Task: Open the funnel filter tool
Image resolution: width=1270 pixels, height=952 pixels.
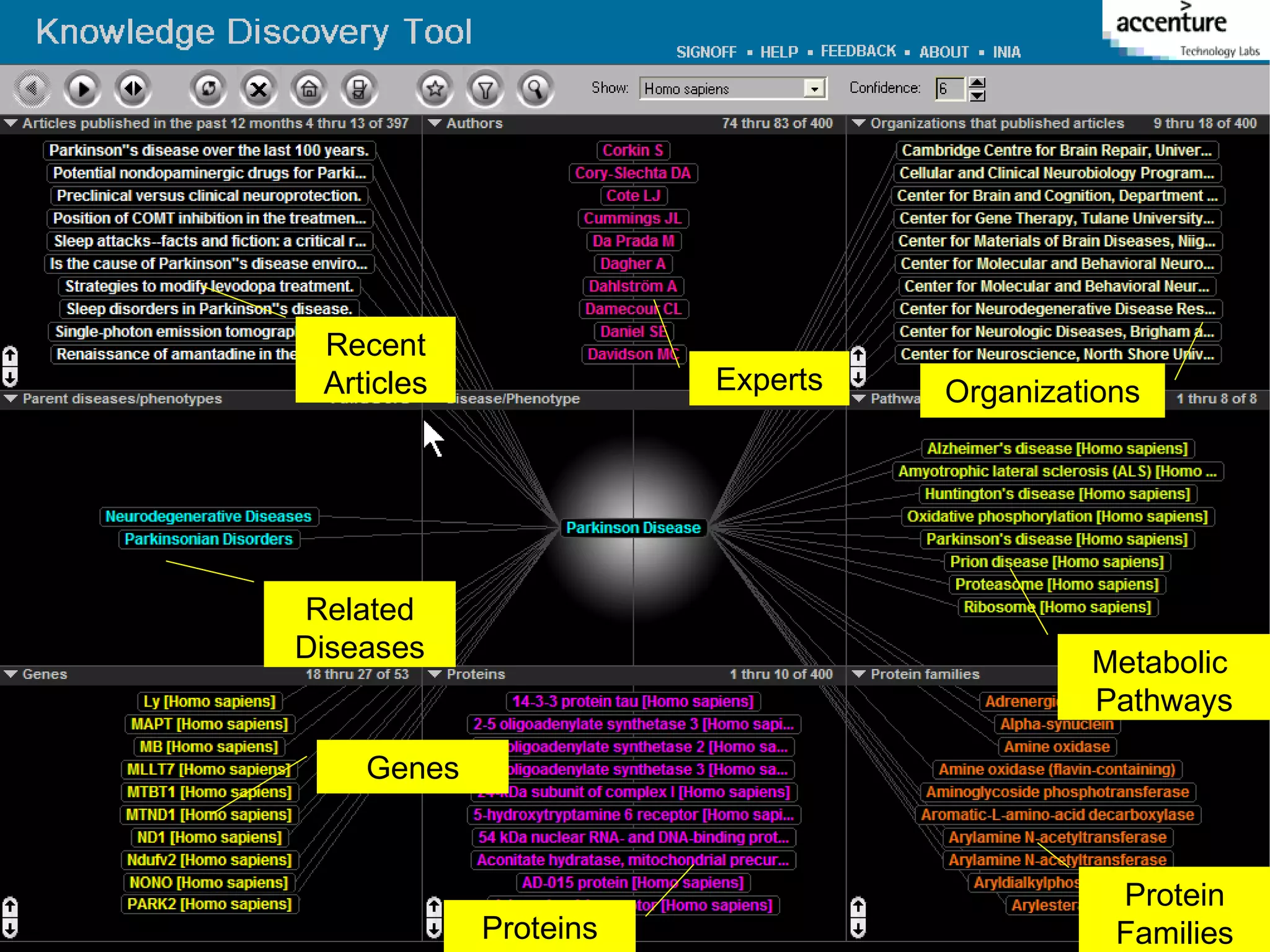Action: tap(485, 89)
